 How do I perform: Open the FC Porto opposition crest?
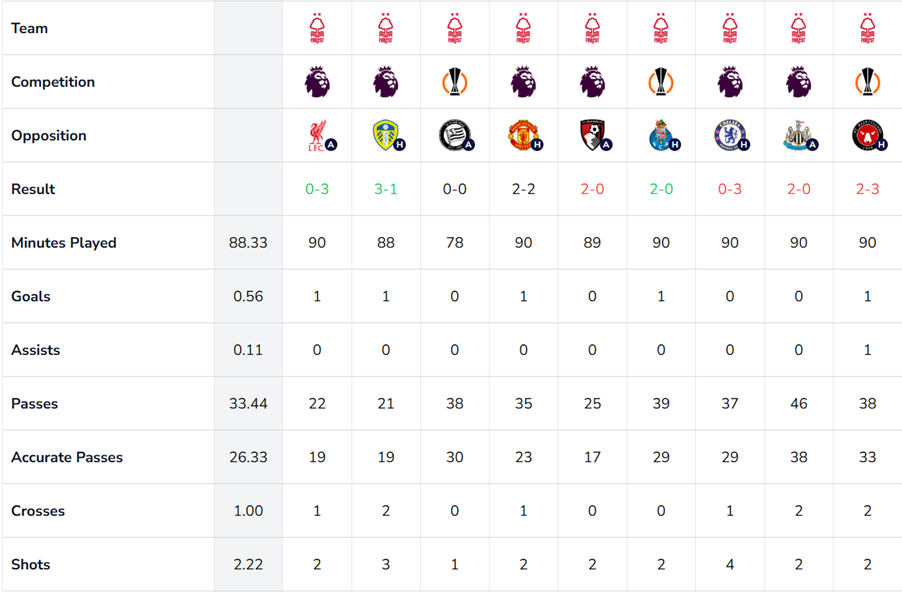tap(660, 135)
